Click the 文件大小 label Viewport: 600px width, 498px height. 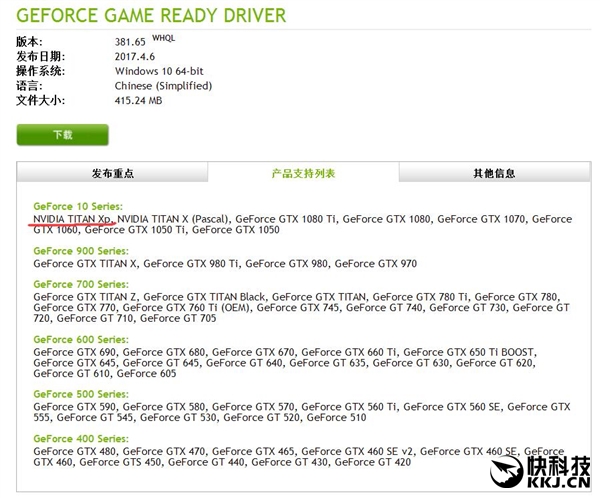coord(40,101)
